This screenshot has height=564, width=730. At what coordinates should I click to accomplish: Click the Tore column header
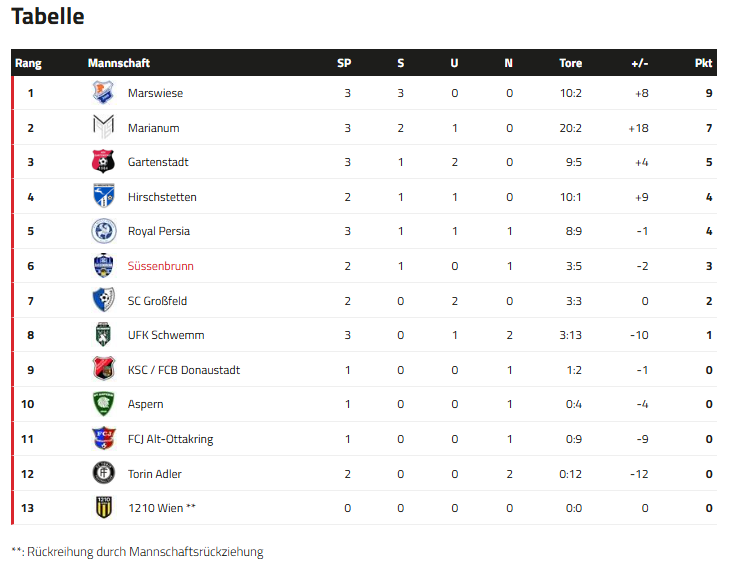coord(570,63)
